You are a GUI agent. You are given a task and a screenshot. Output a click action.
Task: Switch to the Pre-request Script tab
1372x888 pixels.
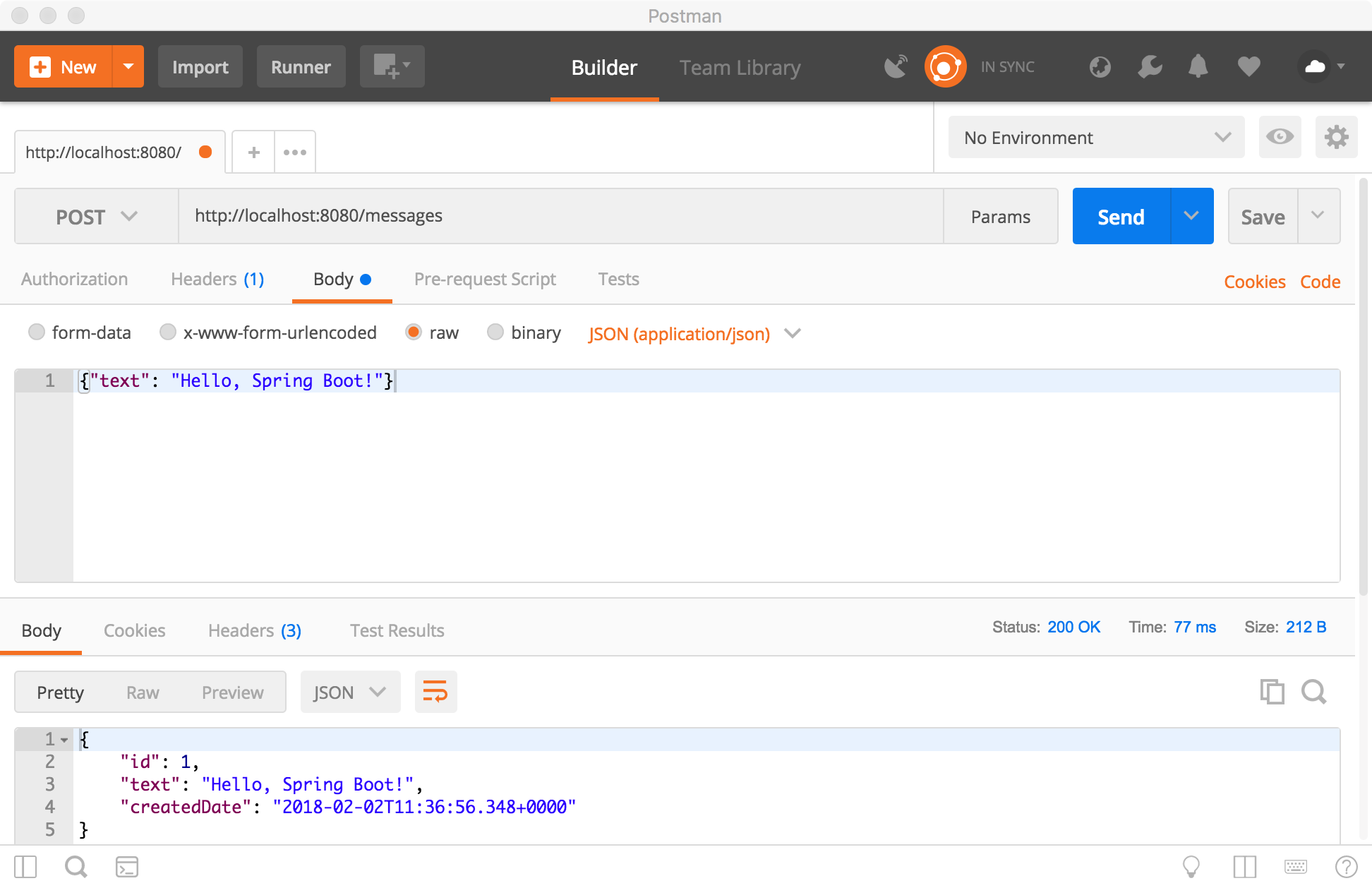coord(485,280)
